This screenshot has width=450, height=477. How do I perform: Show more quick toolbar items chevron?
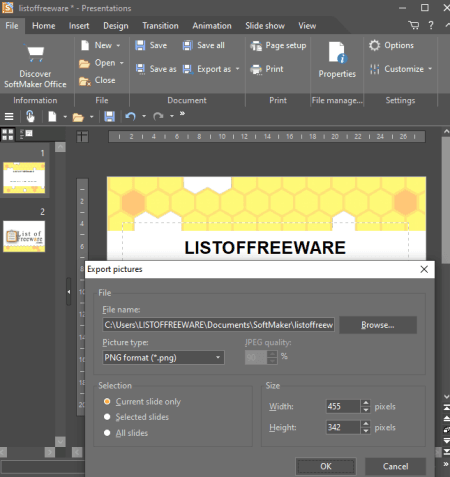tap(182, 114)
